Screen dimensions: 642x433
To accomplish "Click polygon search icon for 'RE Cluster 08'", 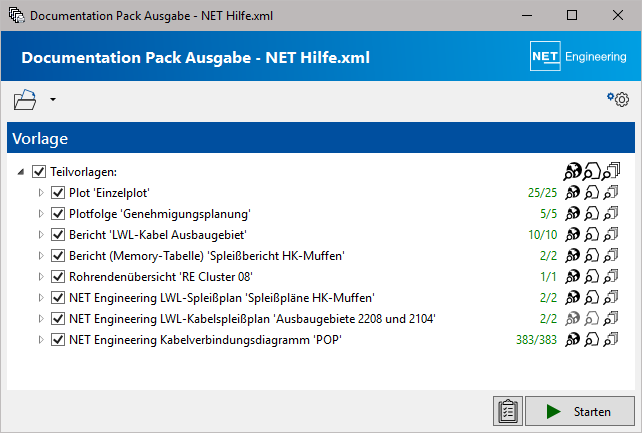I will coord(592,277).
